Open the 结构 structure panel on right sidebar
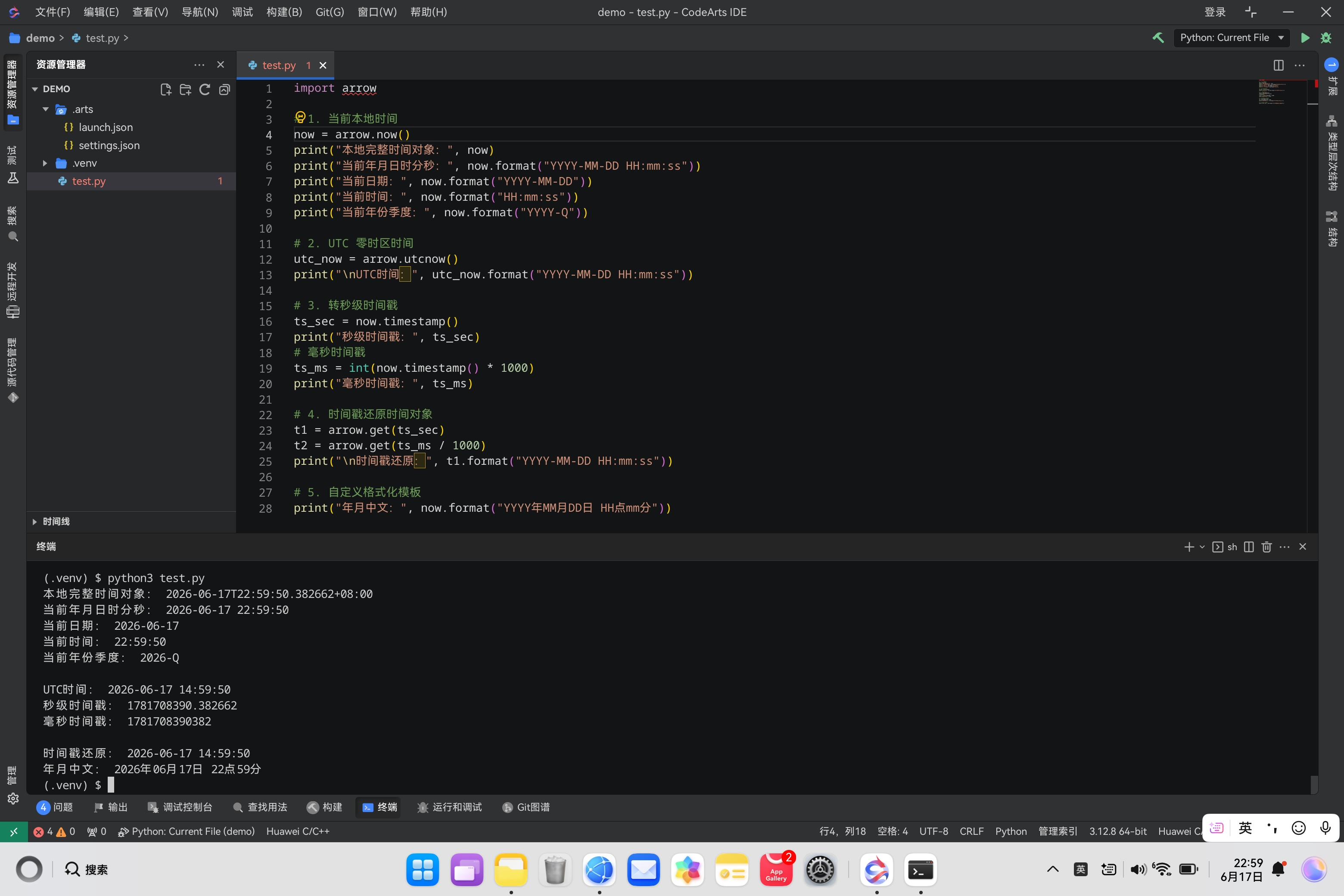Image resolution: width=1344 pixels, height=896 pixels. tap(1332, 229)
